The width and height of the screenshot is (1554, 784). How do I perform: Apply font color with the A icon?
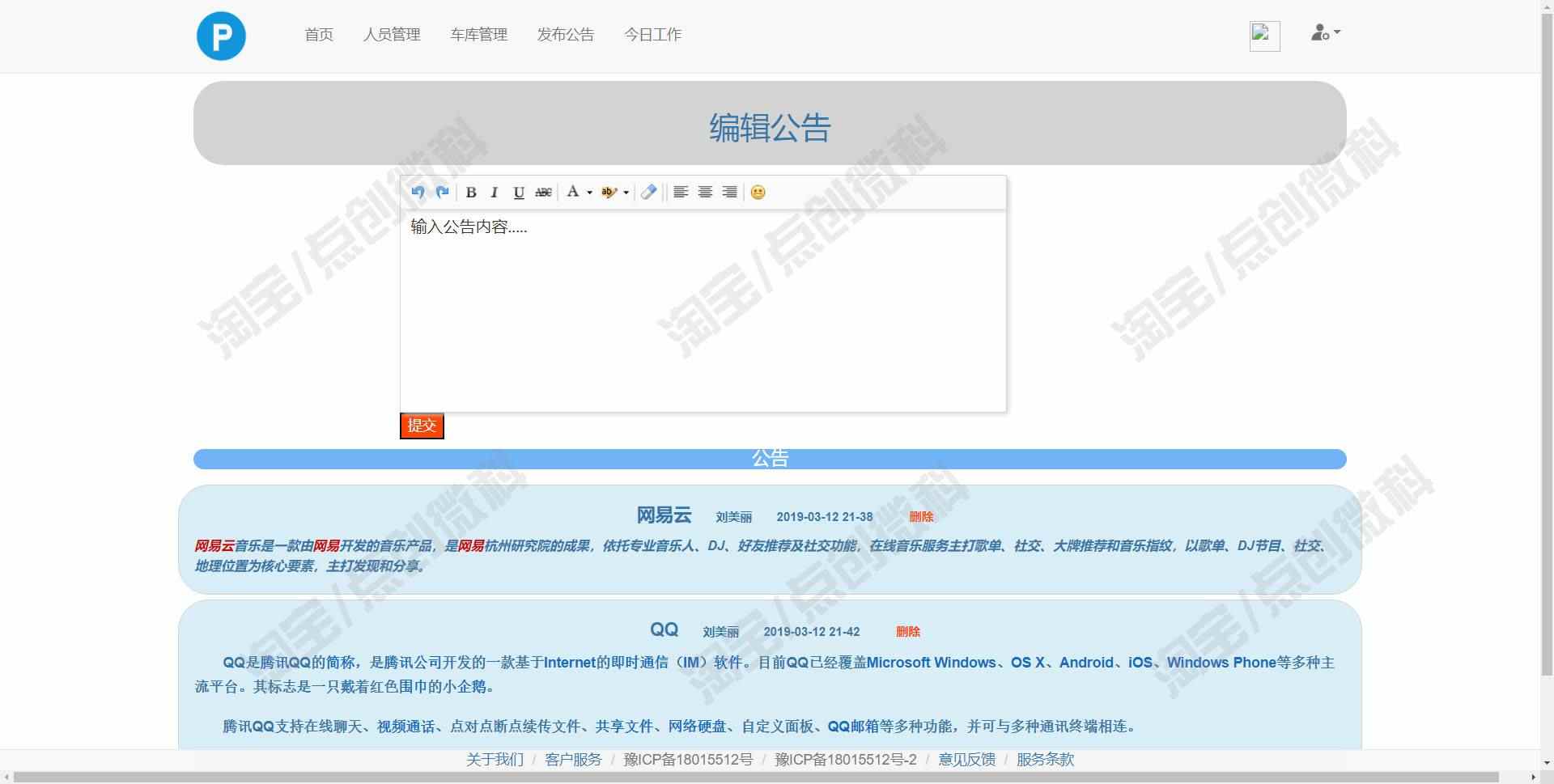[x=573, y=192]
